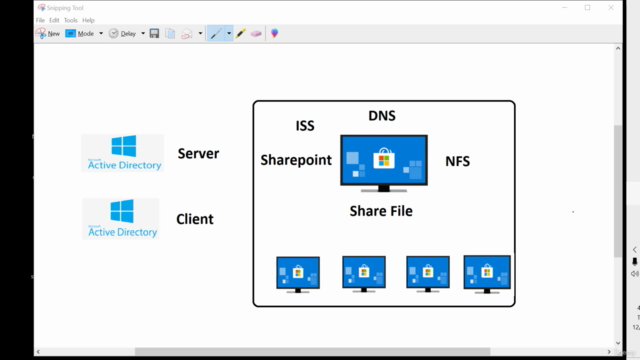Click the horizontal scrollbar left arrow
The image size is (640, 360).
38,351
